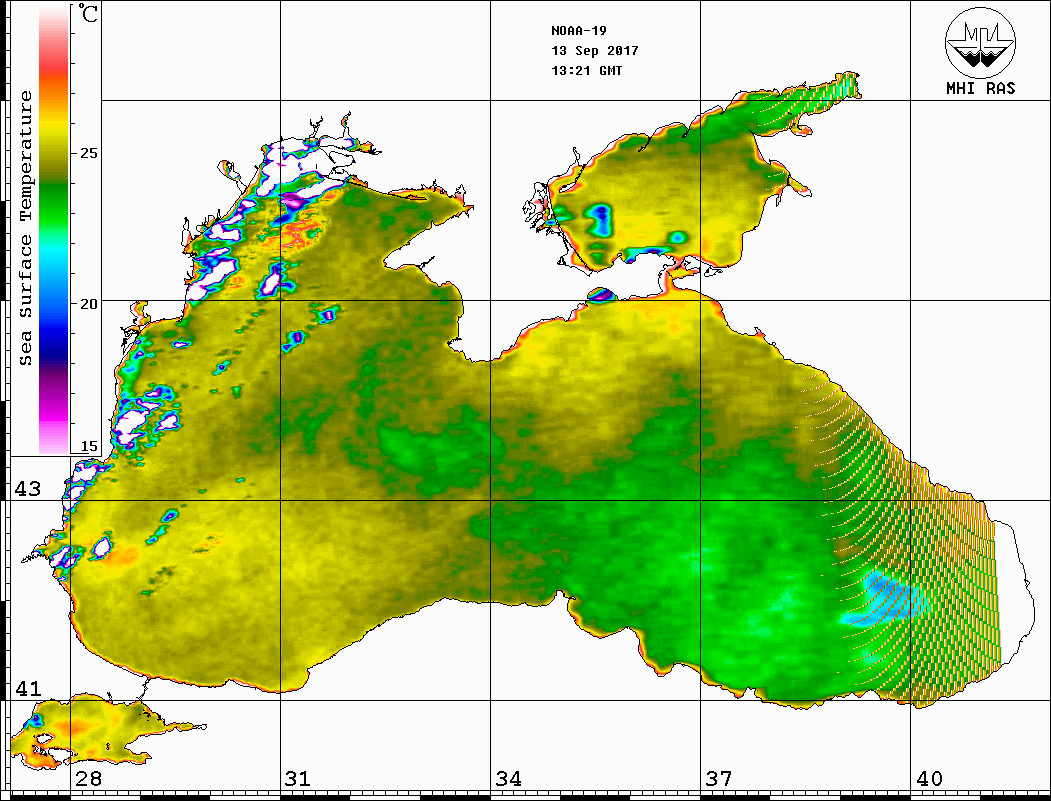This screenshot has width=1051, height=801.
Task: Click the 'Sea Surface Temperature' vertical label
Action: (x=25, y=229)
